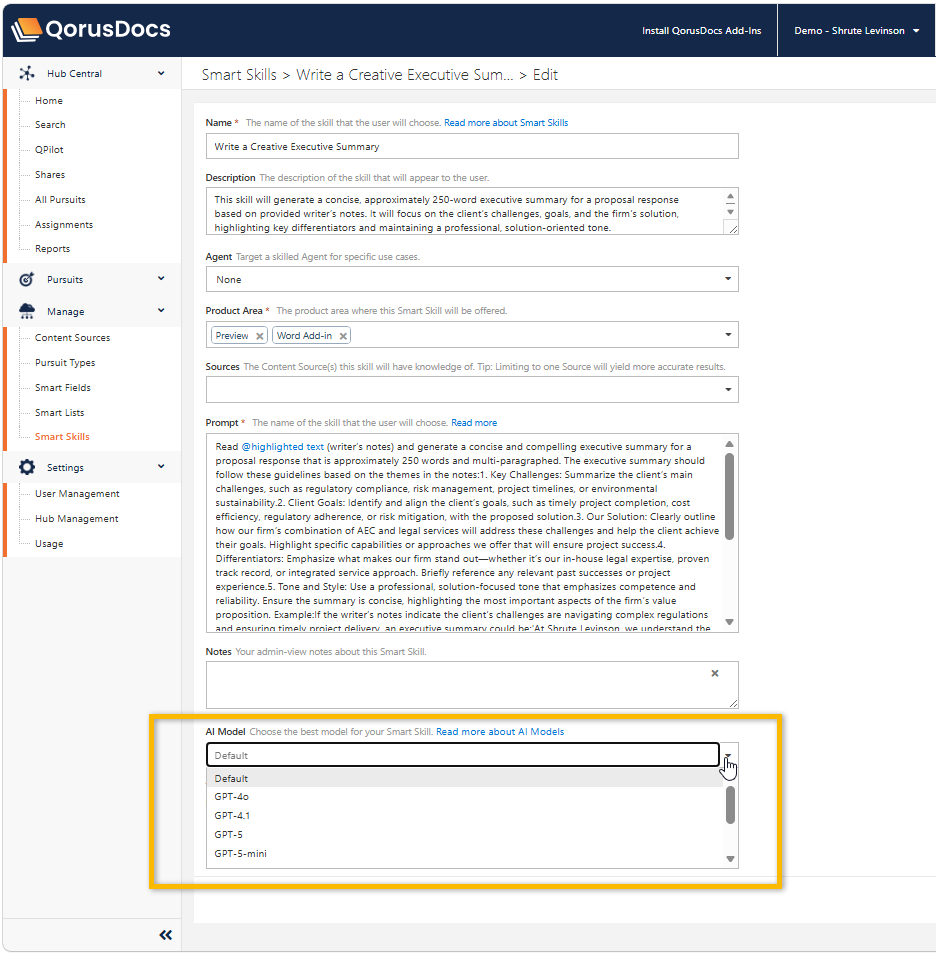This screenshot has height=954, width=936.
Task: Remove the Word Add-in tag
Action: click(x=343, y=336)
